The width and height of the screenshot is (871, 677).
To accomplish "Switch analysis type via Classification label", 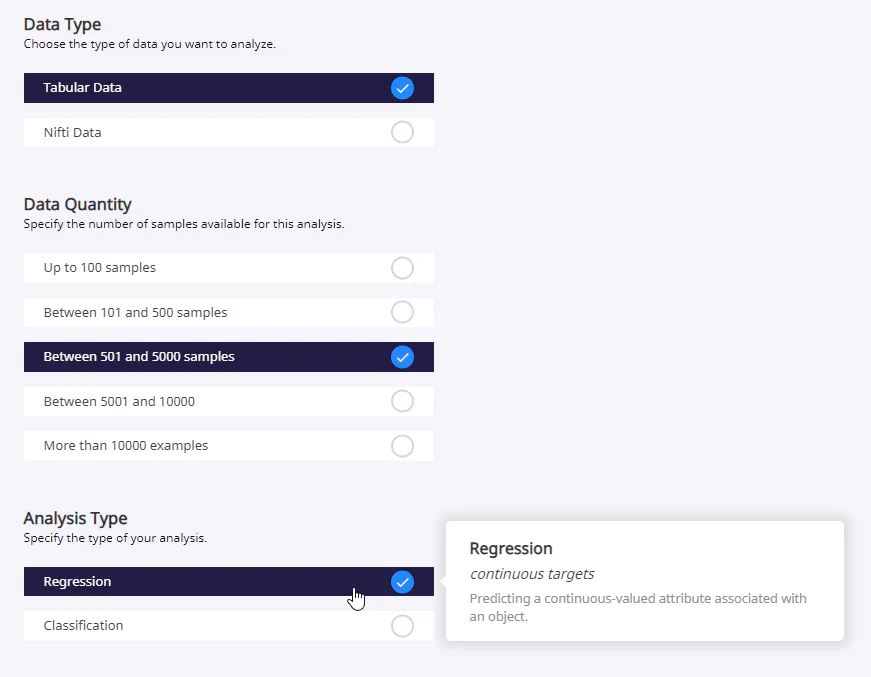I will coord(83,625).
